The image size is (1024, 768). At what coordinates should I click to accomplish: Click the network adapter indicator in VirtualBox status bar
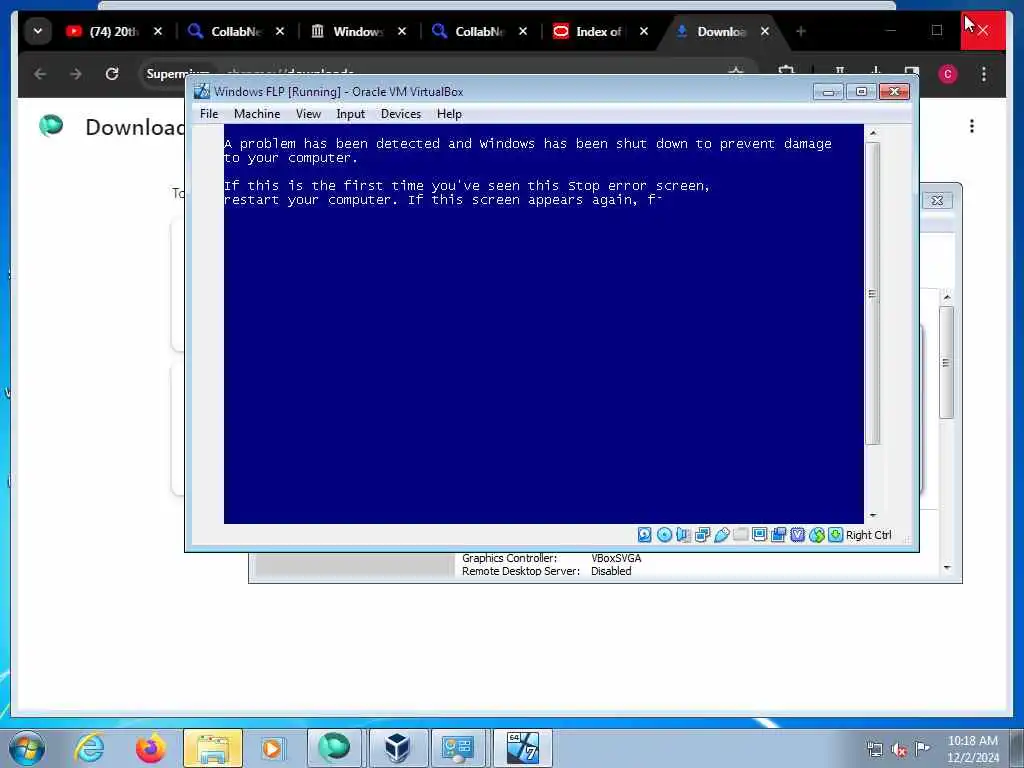(x=703, y=535)
